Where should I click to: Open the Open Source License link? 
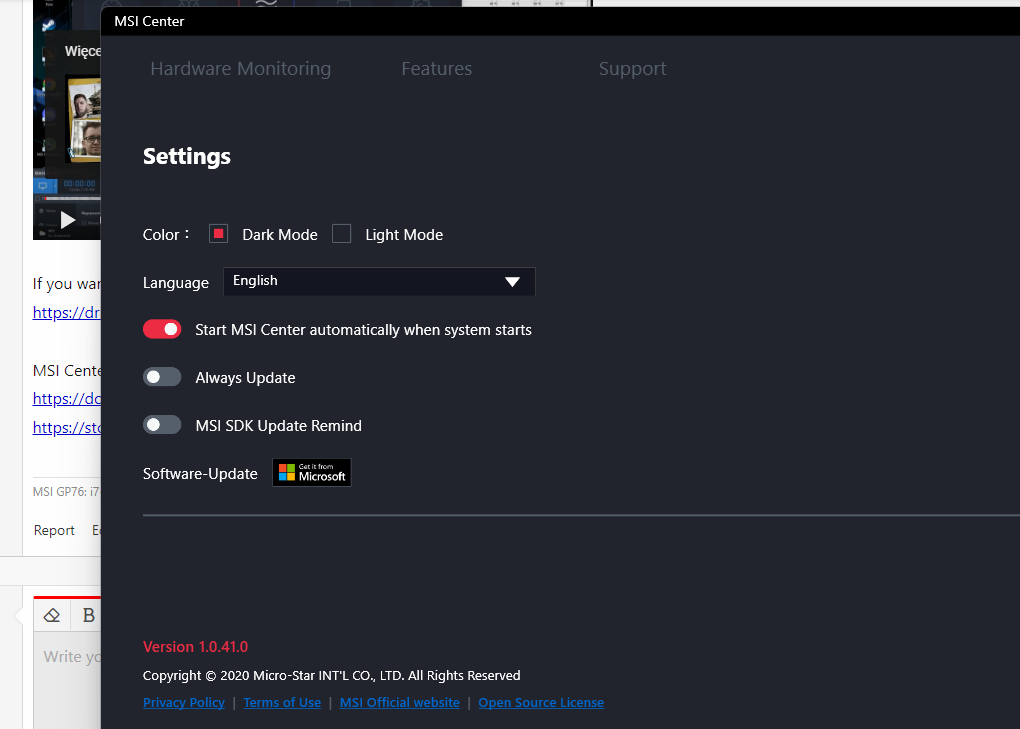point(541,702)
